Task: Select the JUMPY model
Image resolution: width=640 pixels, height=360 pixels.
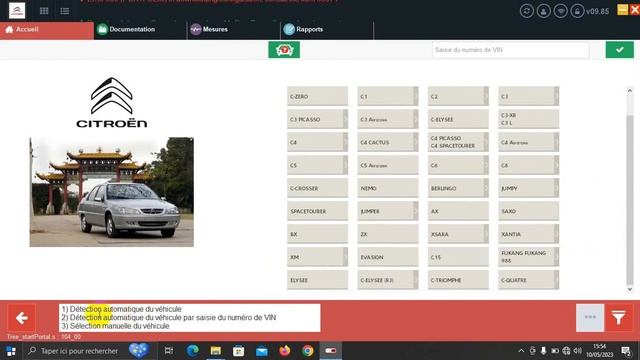Action: coord(529,188)
